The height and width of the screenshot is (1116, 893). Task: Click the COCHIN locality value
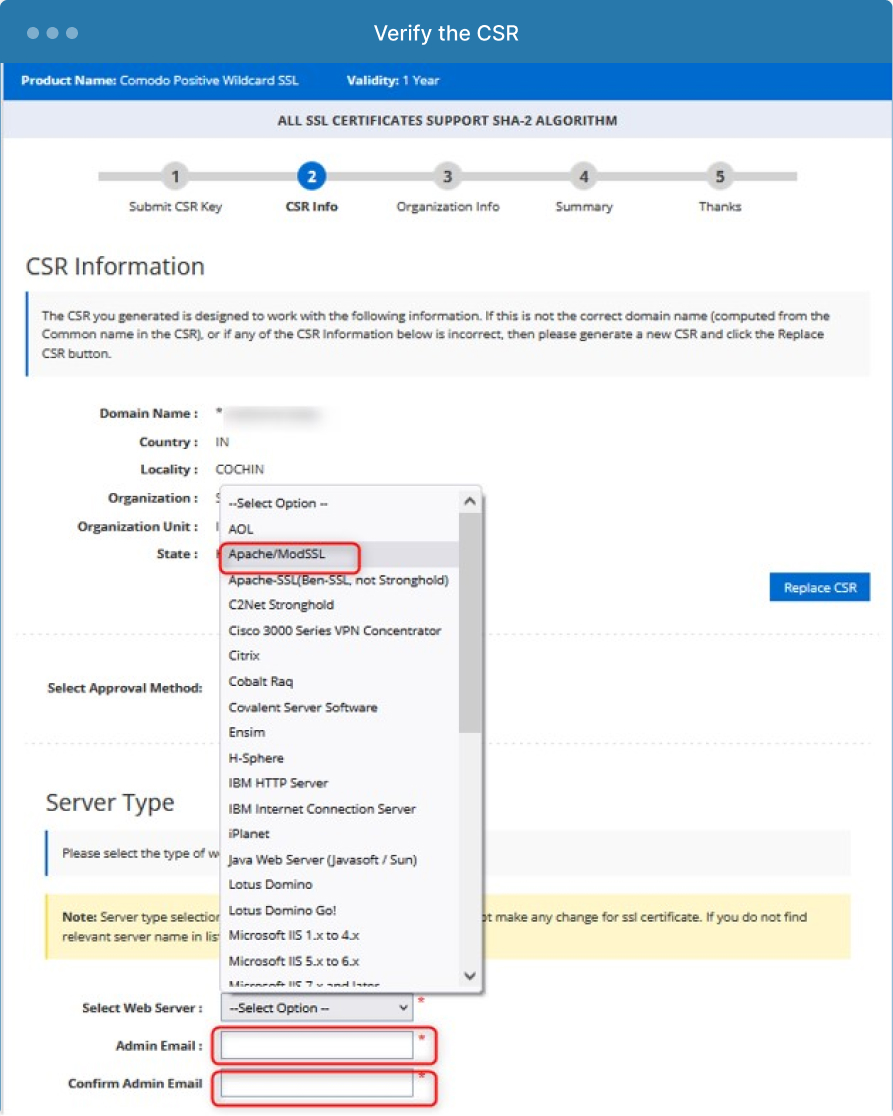(x=239, y=470)
